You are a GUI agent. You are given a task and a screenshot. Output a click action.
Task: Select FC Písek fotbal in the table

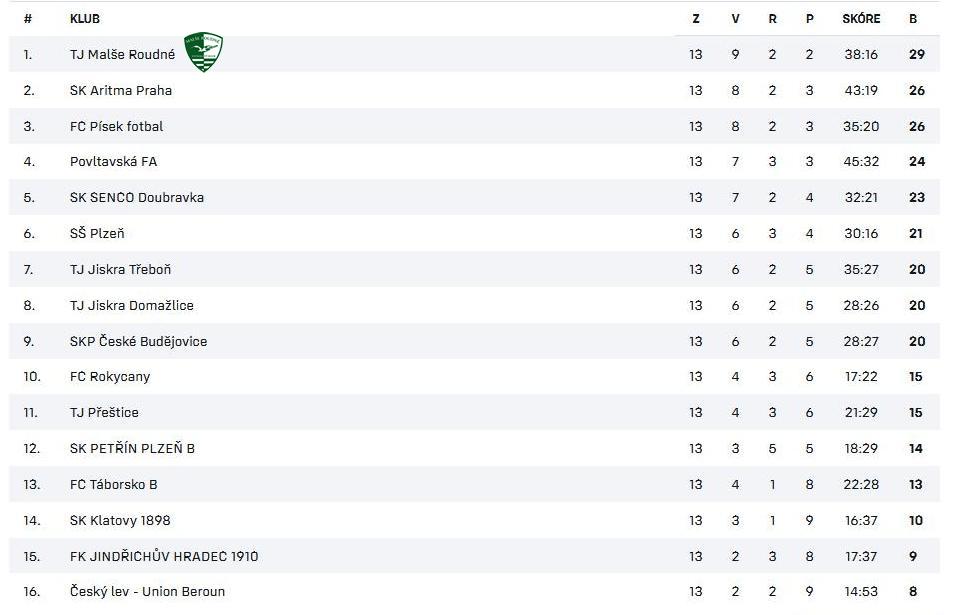[x=116, y=126]
